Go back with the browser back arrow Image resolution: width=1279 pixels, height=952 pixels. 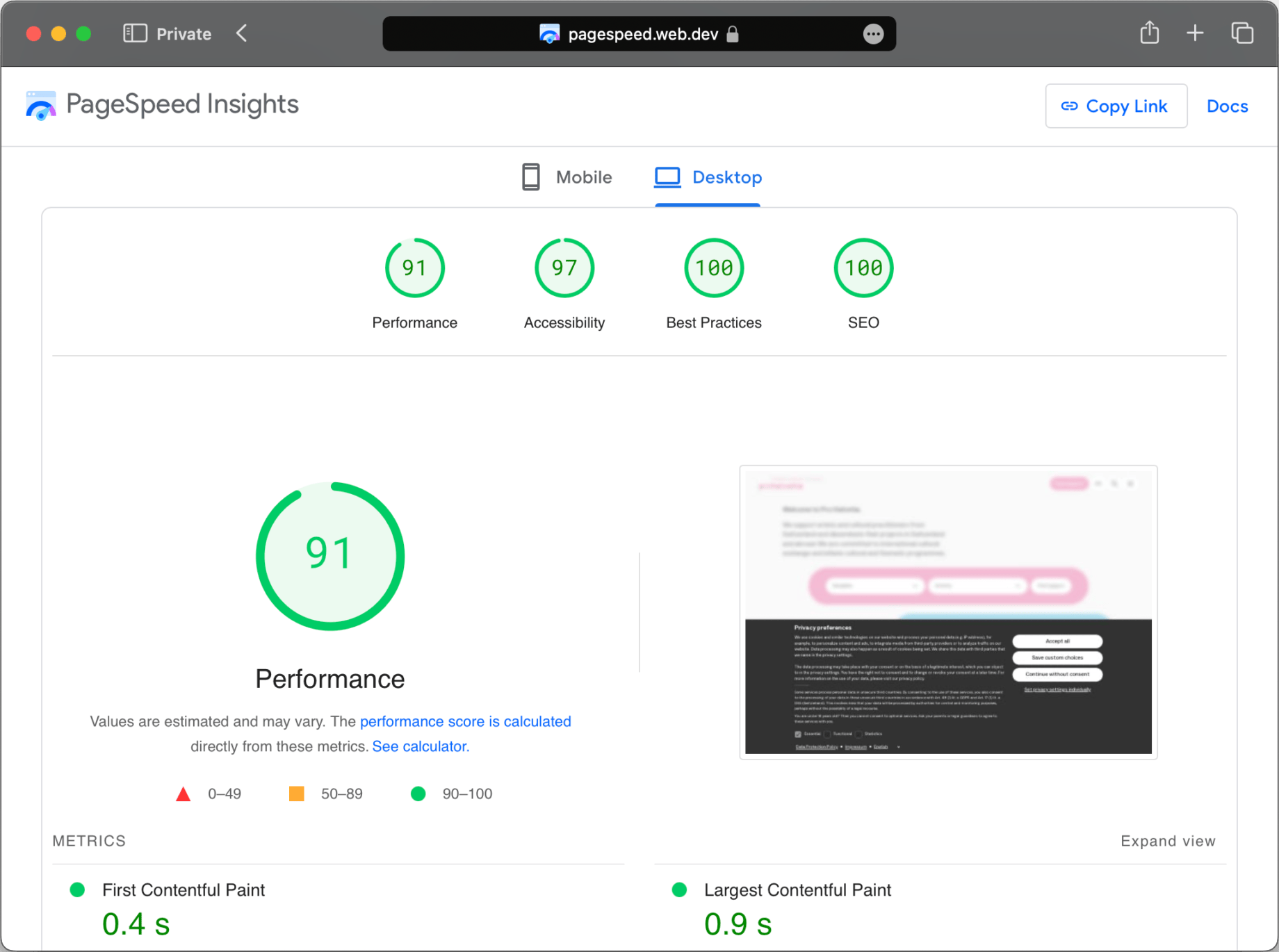tap(242, 33)
